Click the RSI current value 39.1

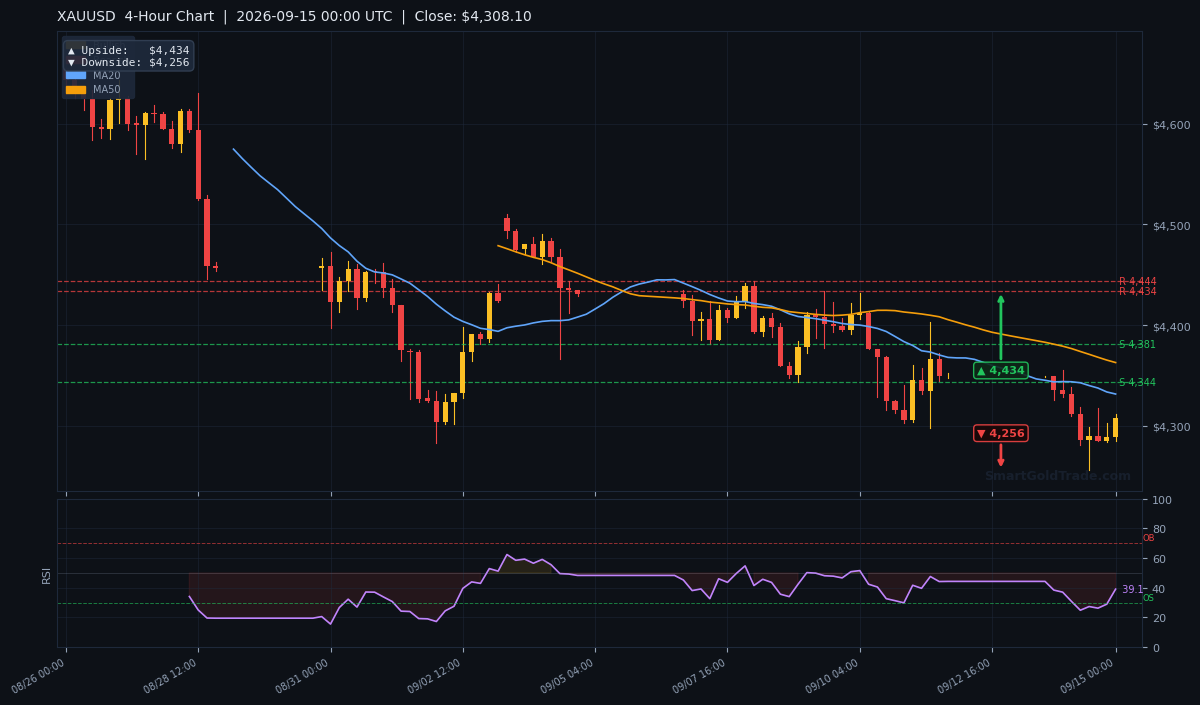coord(1131,590)
